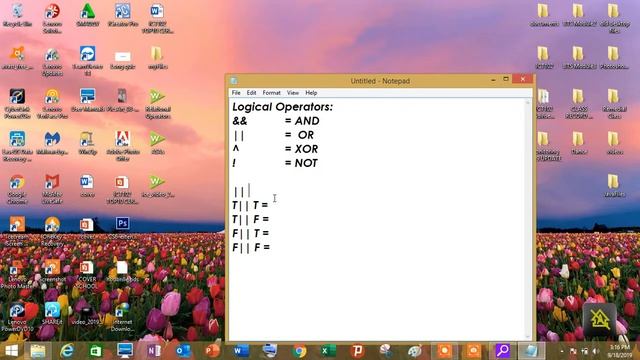Open Word from the taskbar
This screenshot has height=360, width=640.
pos(241,351)
